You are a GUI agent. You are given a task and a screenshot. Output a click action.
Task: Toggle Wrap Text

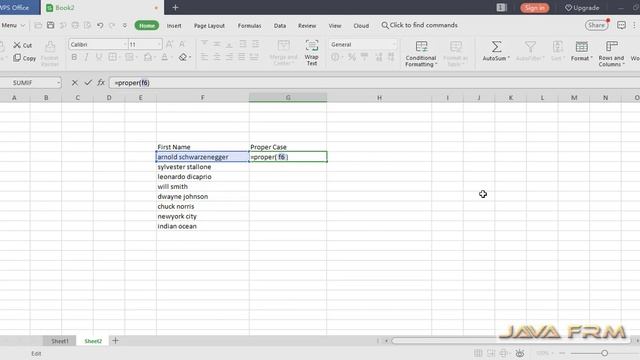(x=311, y=53)
